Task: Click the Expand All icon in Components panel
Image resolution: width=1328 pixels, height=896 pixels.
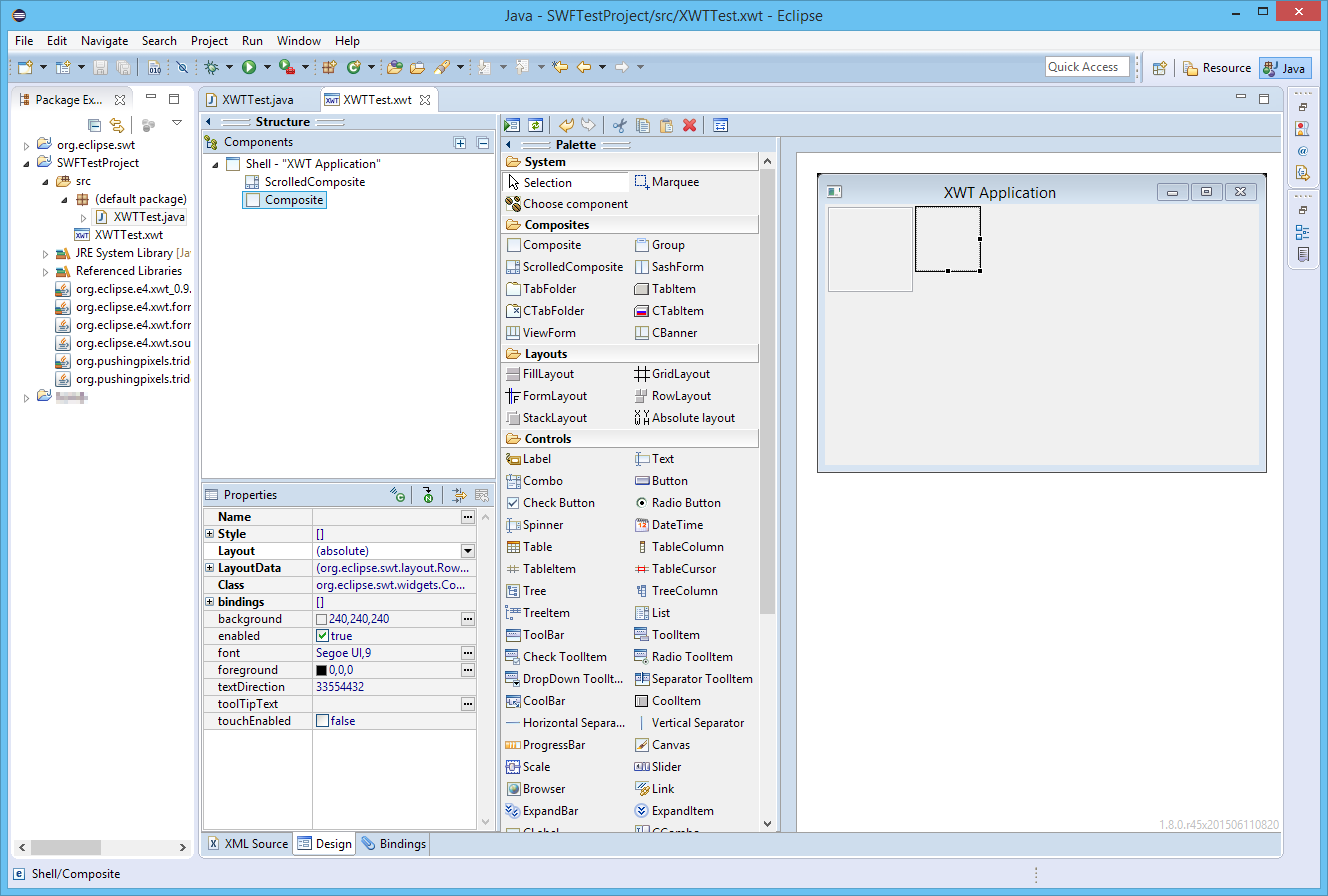Action: tap(460, 143)
